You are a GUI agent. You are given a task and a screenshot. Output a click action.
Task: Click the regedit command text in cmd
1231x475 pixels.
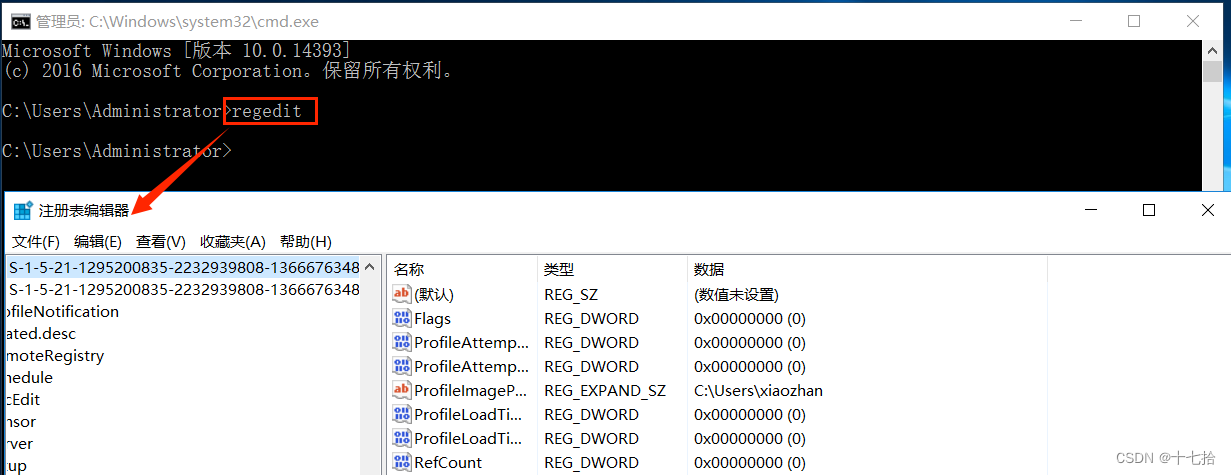[266, 110]
